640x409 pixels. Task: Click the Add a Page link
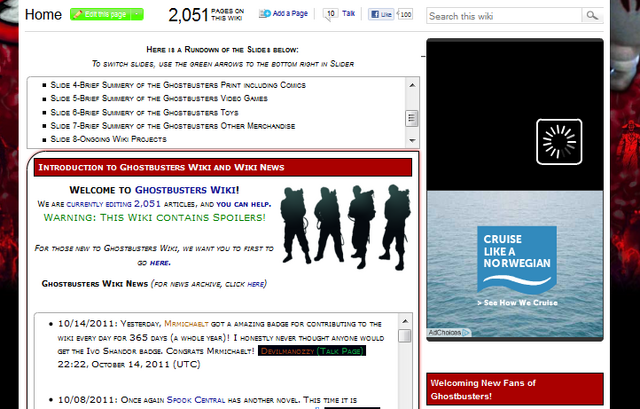click(290, 13)
